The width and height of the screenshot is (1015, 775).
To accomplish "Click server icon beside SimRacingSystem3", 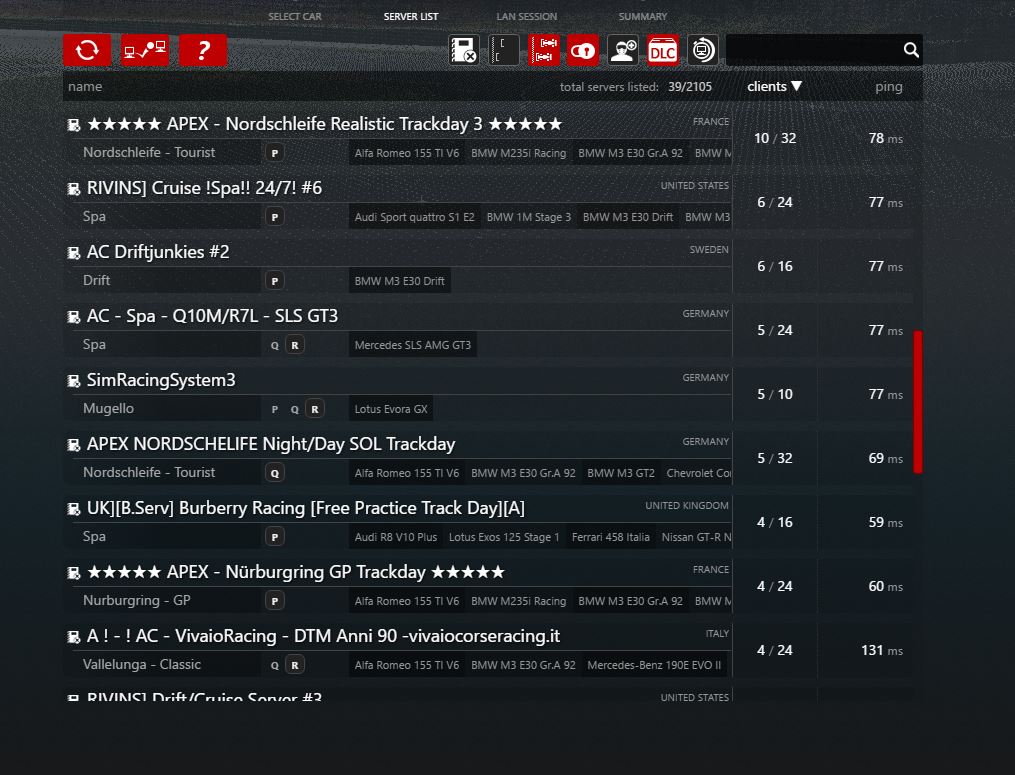I will point(74,381).
